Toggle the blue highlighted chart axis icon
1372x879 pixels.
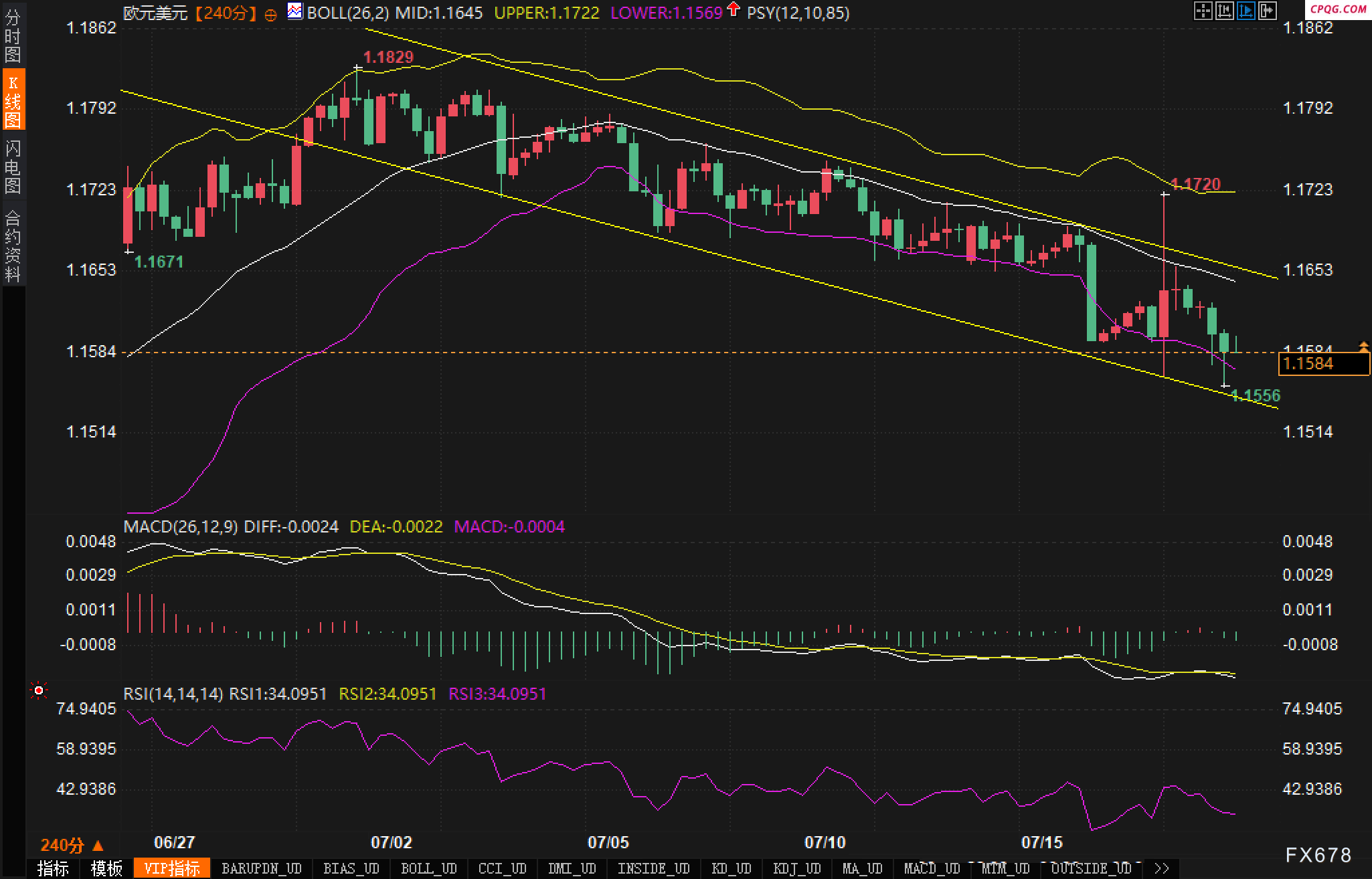pos(1246,11)
